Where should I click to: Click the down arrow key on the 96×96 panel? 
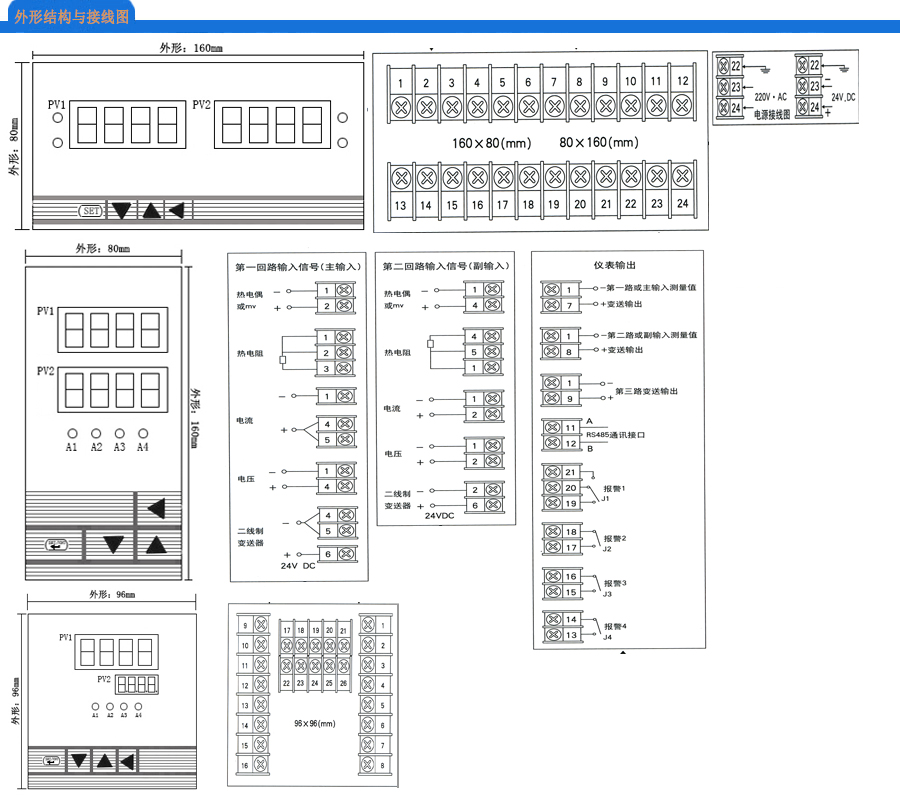[78, 761]
